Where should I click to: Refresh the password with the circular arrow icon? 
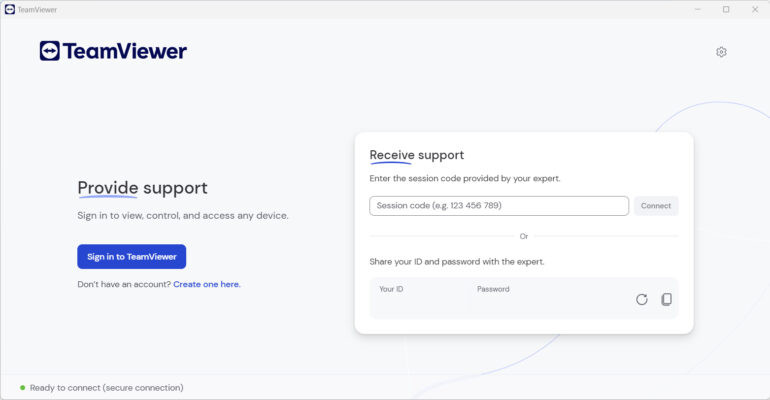coord(642,299)
